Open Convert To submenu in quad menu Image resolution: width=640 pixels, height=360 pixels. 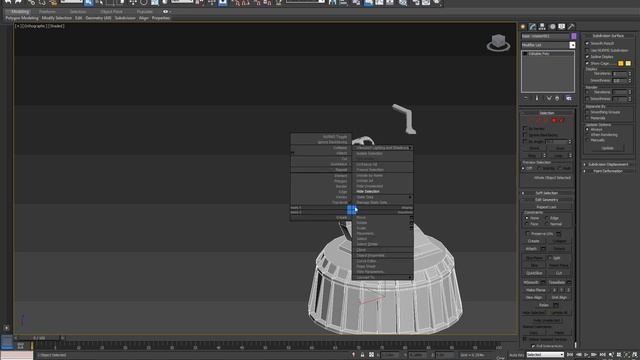[x=382, y=277]
